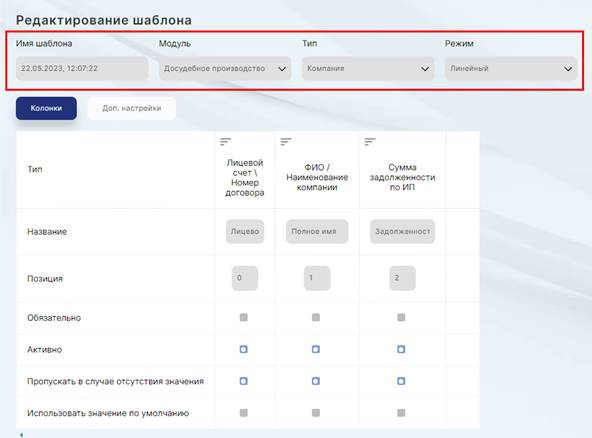
Task: Toggle Активно checkbox for Лицевой счет column
Action: pyautogui.click(x=244, y=349)
